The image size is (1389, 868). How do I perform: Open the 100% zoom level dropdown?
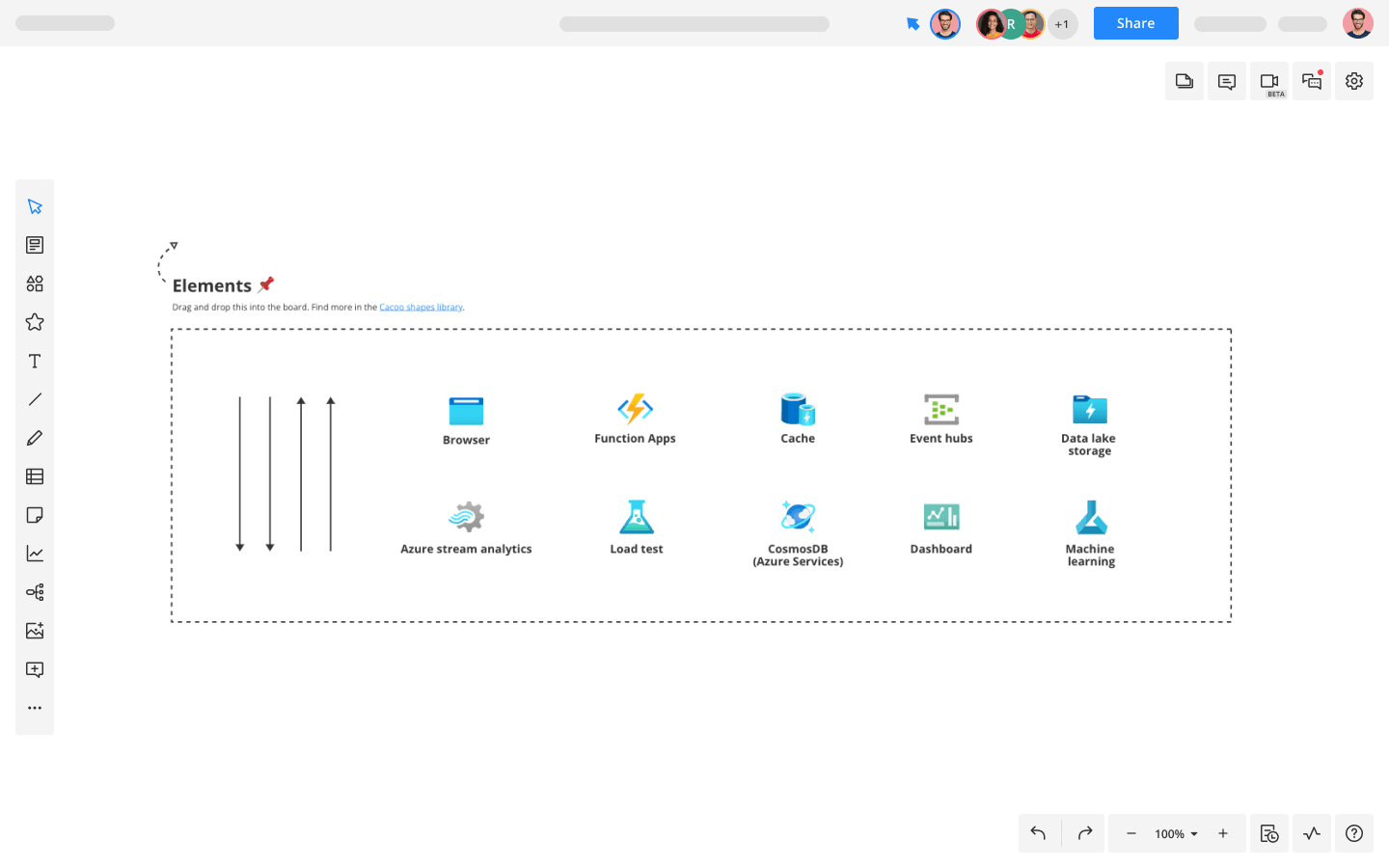pos(1176,834)
